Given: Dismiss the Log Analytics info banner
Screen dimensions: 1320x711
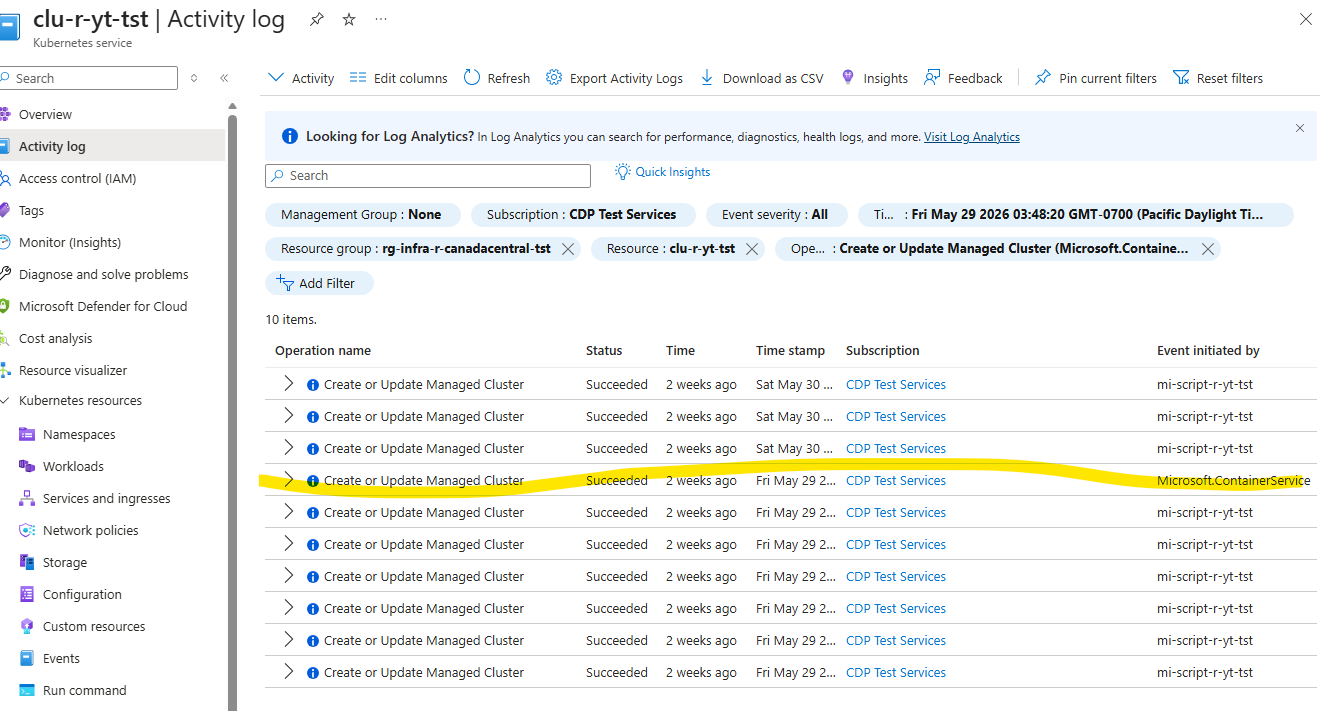Looking at the screenshot, I should tap(1300, 128).
